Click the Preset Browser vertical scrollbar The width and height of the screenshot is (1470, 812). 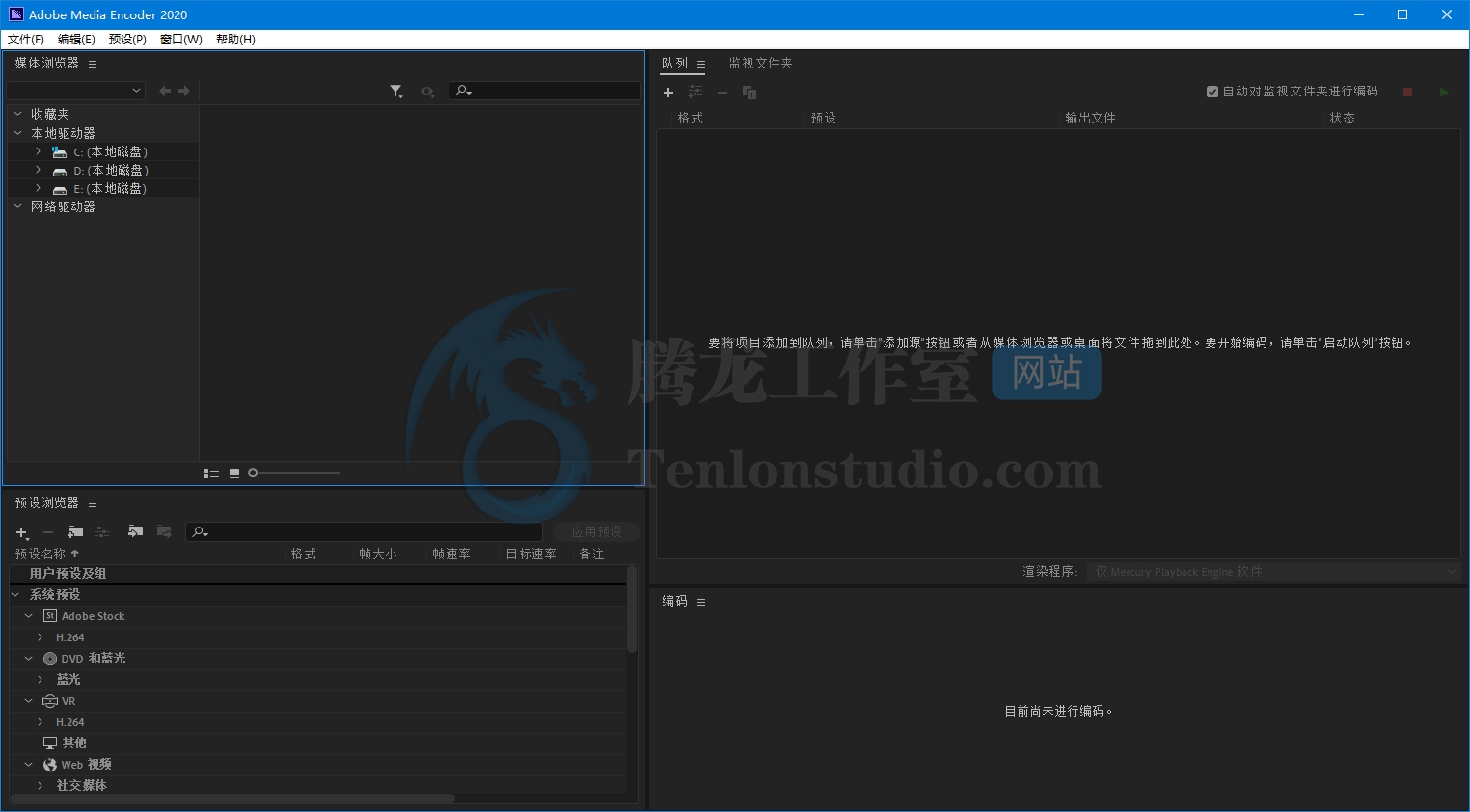(632, 609)
